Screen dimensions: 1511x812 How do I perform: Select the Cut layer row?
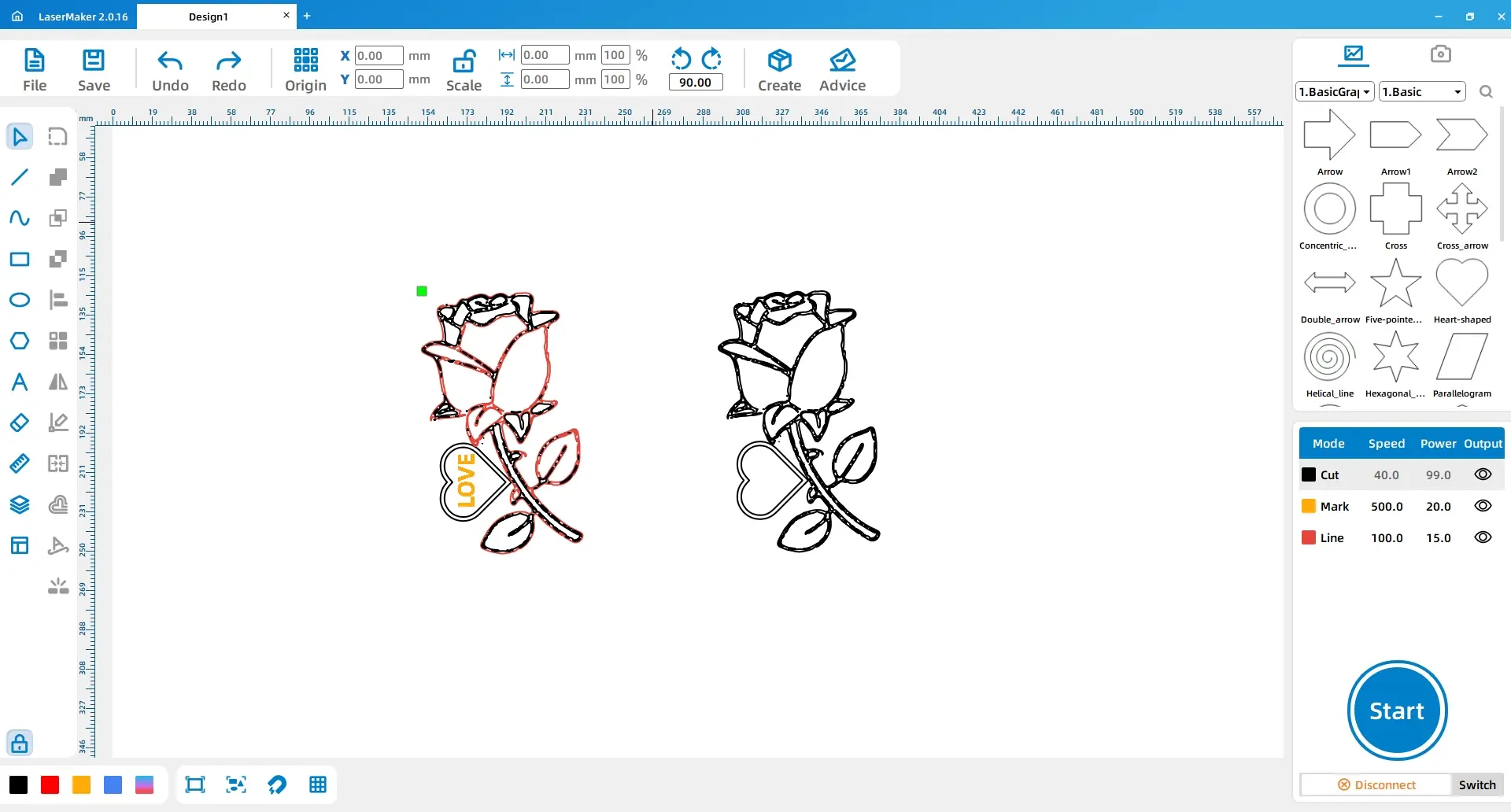point(1401,474)
